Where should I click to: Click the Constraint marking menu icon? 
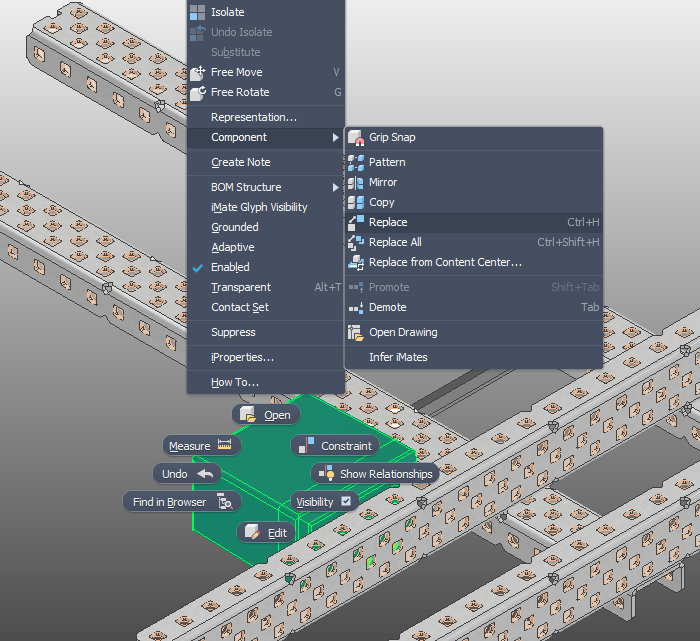[307, 445]
